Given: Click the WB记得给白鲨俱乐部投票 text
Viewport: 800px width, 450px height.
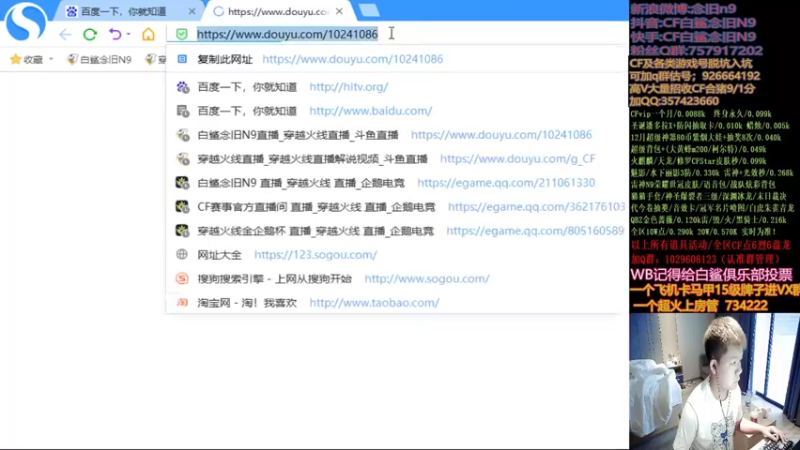Looking at the screenshot, I should point(711,275).
